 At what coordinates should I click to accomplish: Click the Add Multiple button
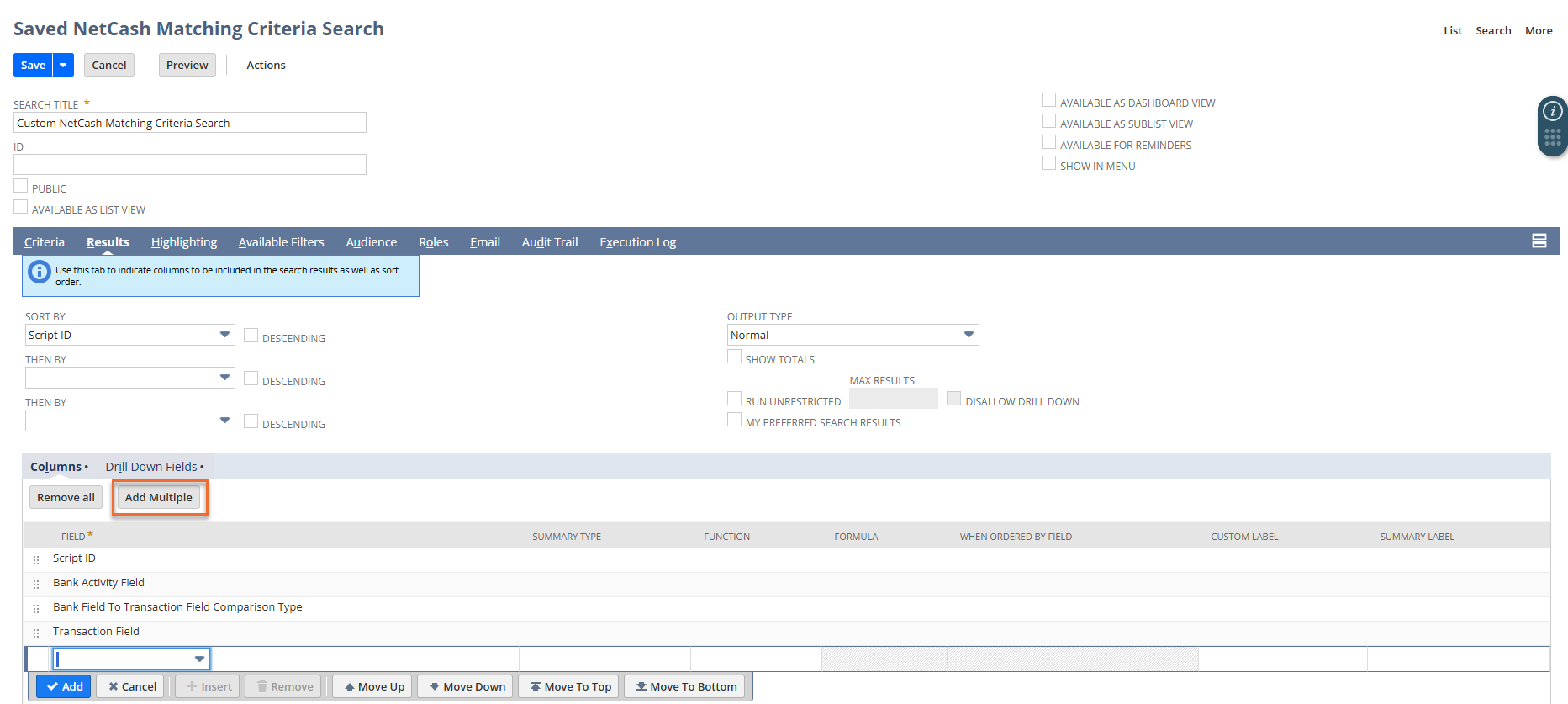(159, 497)
